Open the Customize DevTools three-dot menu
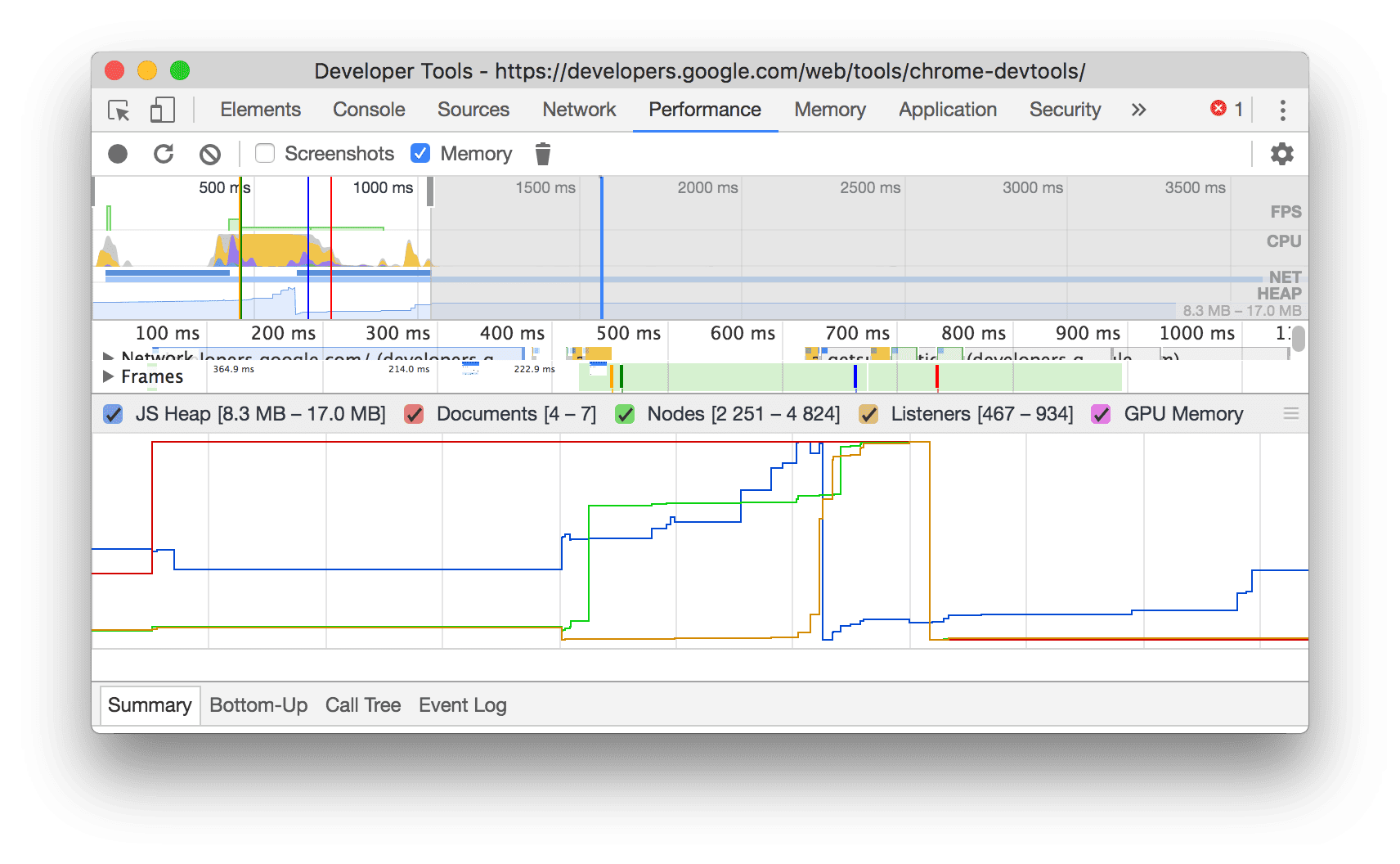Screen dimensions: 1400x864 [x=1282, y=110]
